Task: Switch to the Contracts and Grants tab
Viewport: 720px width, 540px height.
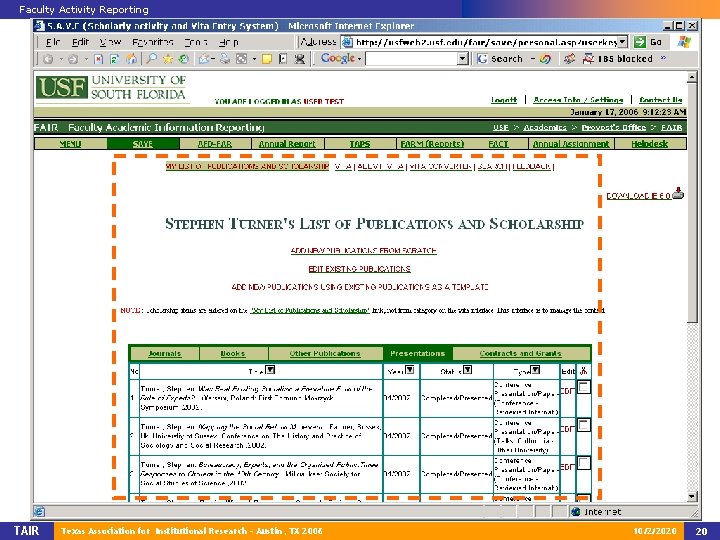Action: click(521, 354)
